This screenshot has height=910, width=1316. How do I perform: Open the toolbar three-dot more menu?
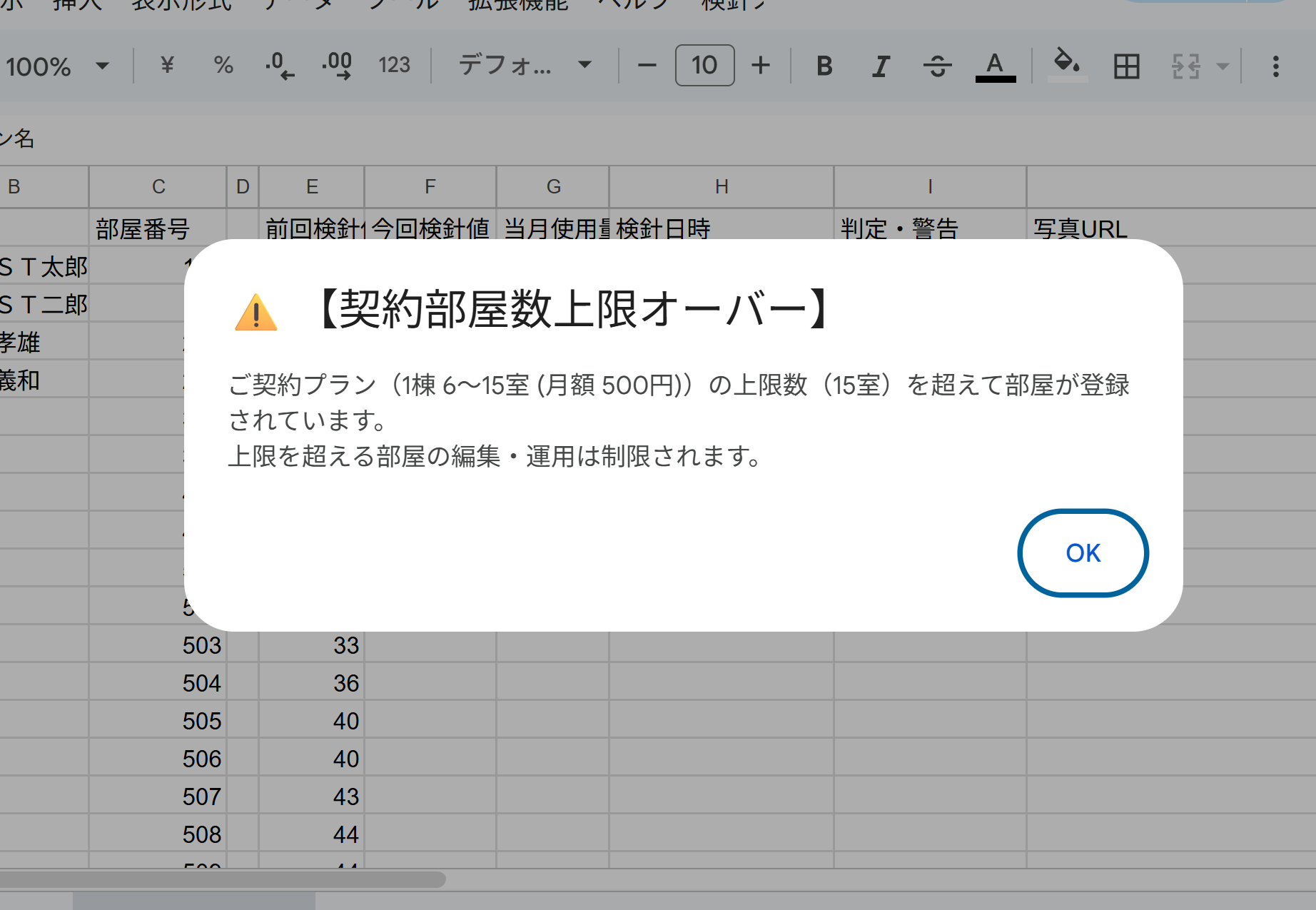[1275, 66]
